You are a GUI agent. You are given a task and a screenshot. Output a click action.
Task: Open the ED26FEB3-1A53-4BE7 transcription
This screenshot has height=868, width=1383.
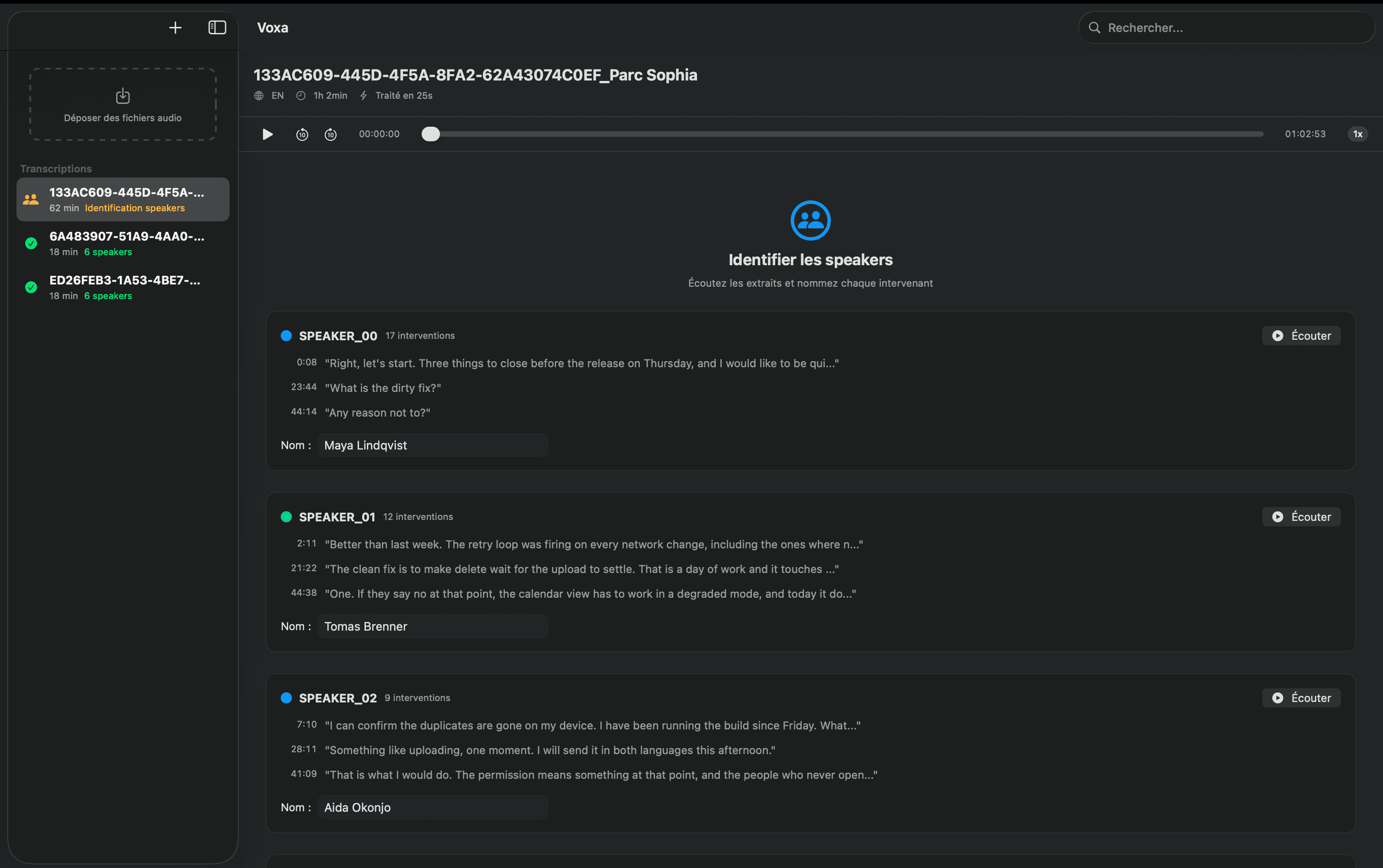[x=123, y=287]
